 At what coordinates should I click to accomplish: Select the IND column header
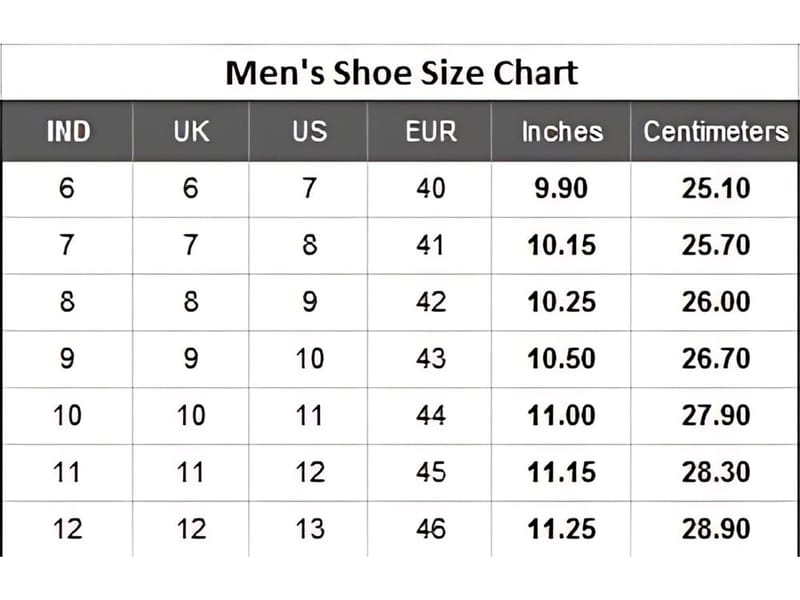click(x=68, y=131)
